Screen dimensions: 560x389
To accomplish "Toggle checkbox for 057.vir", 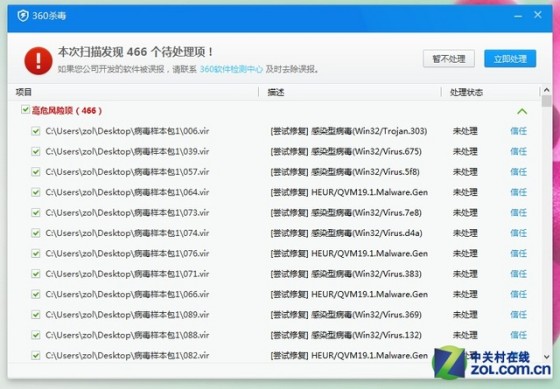I will coord(36,172).
